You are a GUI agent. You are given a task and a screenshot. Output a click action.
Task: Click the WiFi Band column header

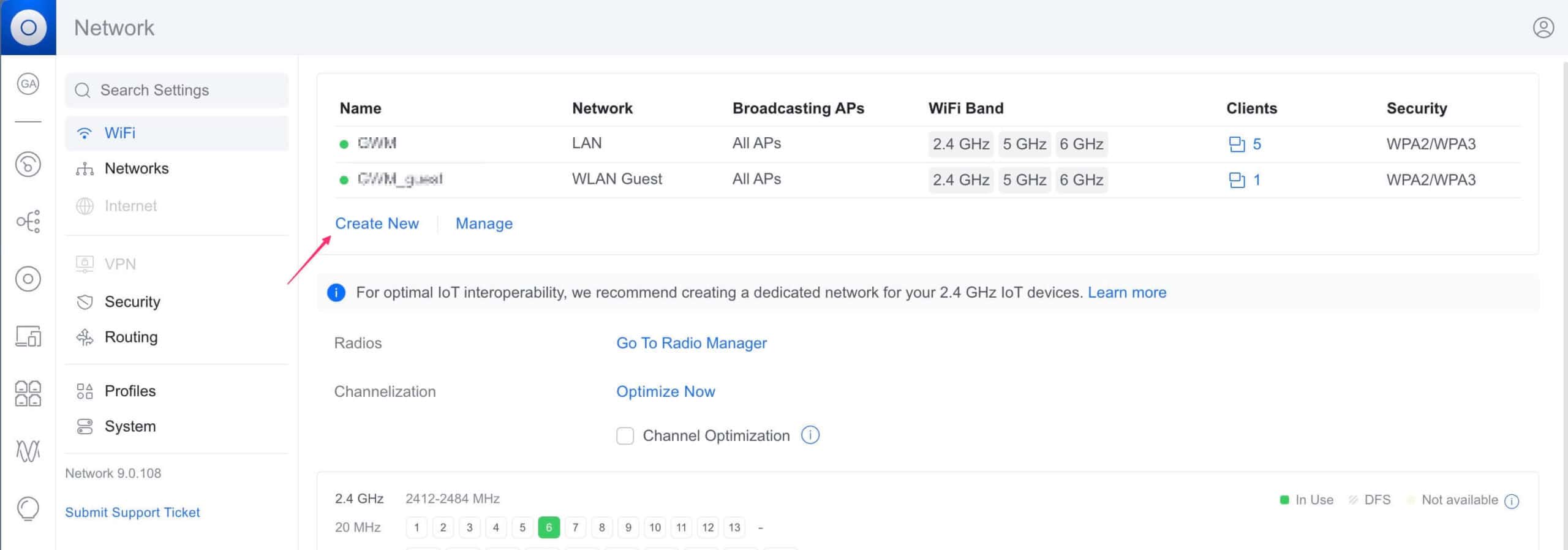click(966, 108)
